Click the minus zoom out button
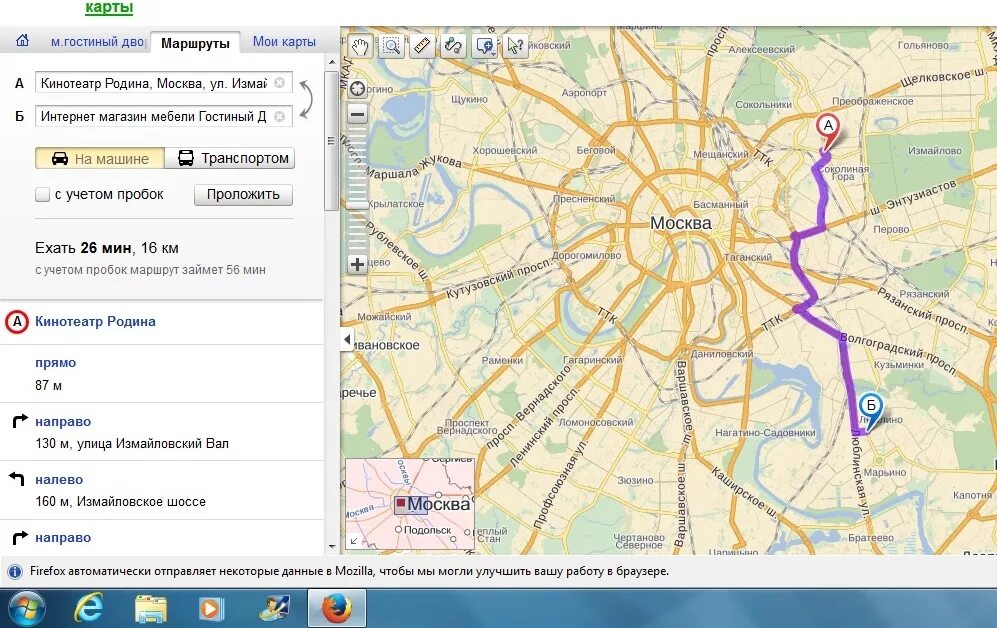The image size is (997, 628). (x=357, y=115)
